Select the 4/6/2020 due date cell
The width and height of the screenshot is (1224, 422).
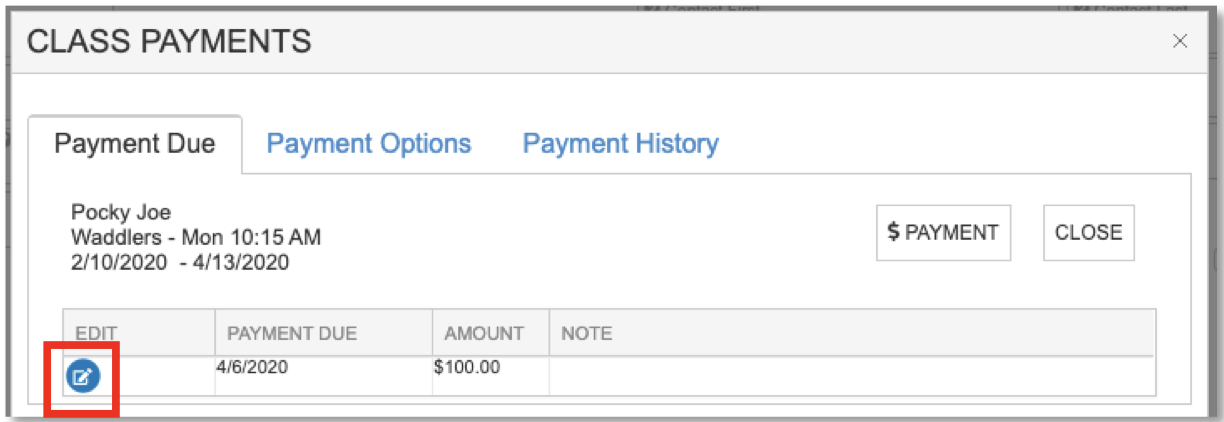click(x=252, y=367)
